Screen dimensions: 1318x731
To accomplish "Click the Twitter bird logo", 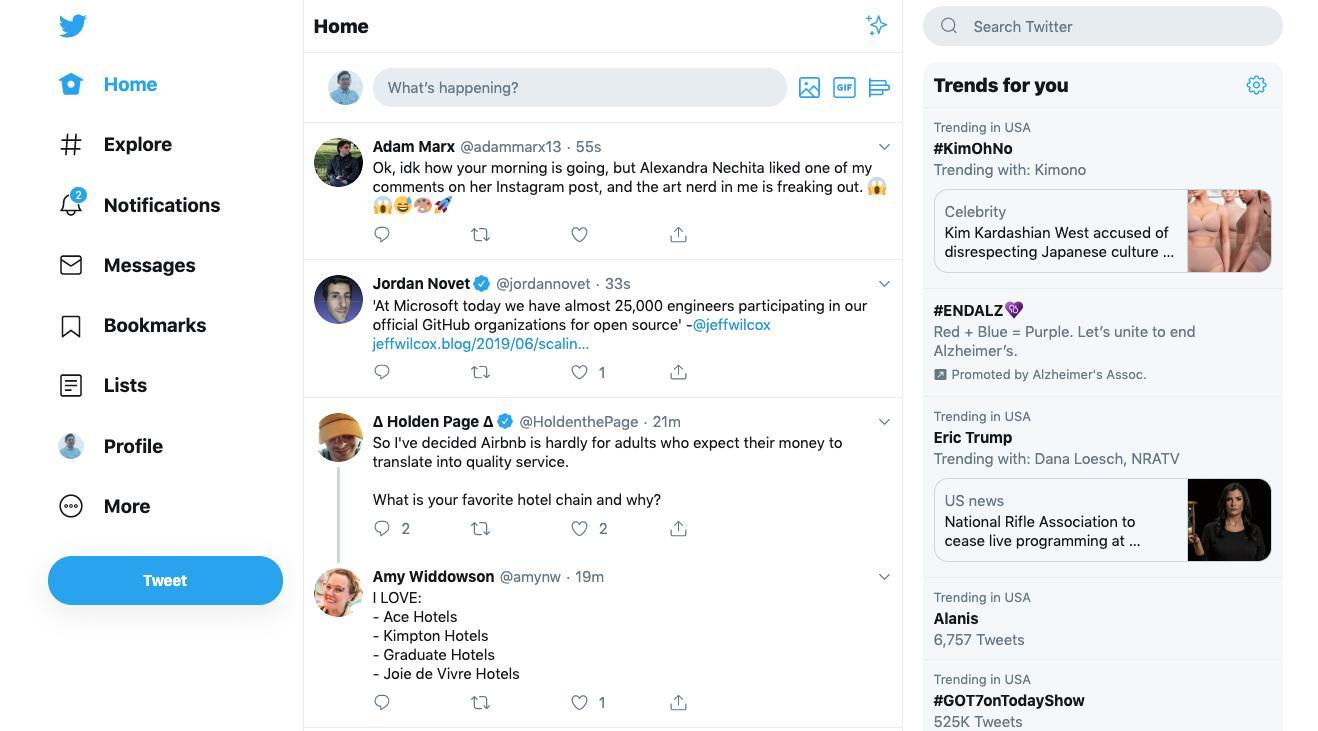I will click(x=73, y=25).
